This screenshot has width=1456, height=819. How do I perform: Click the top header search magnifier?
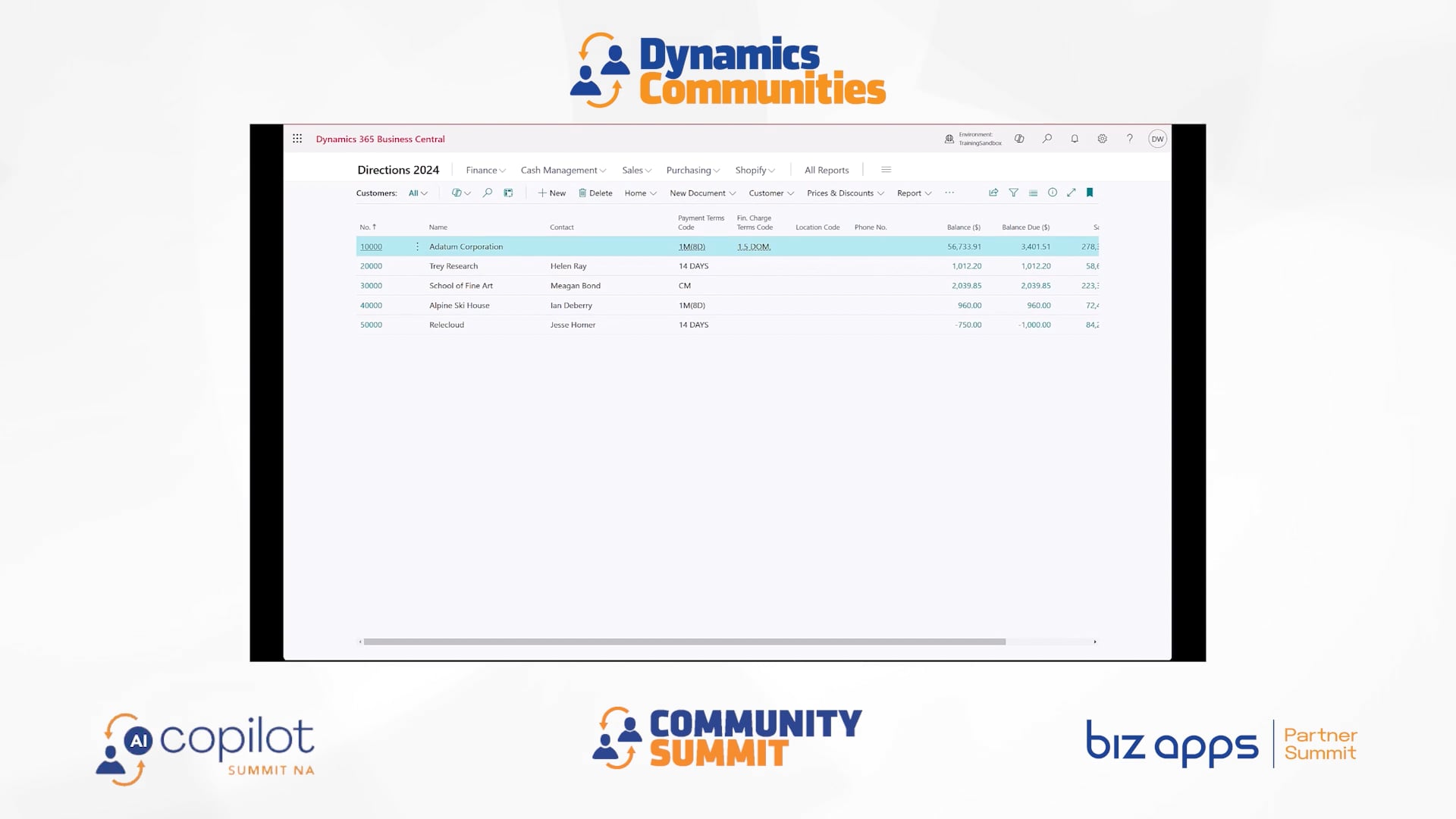(x=1047, y=139)
